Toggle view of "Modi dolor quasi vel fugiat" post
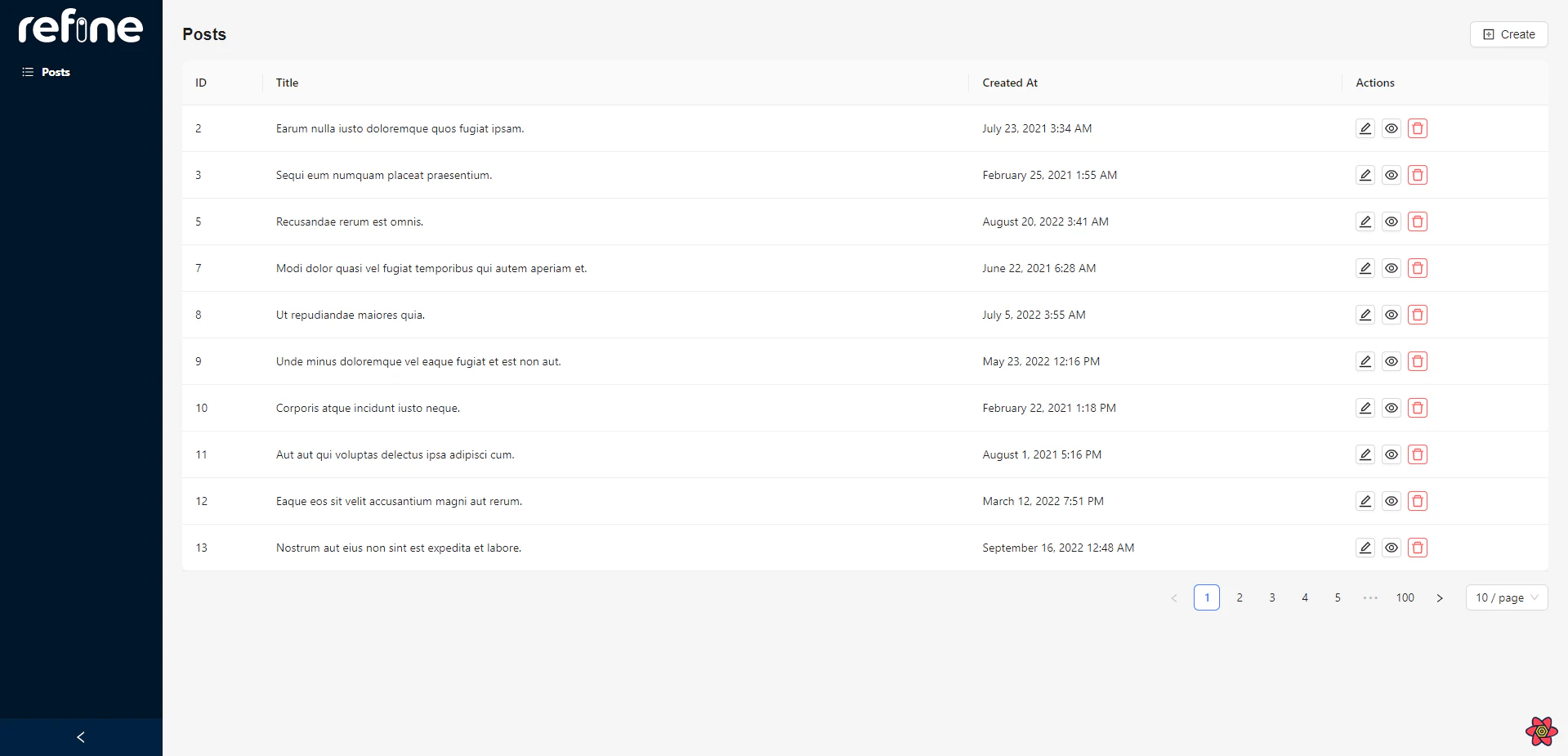This screenshot has width=1568, height=756. point(1392,268)
